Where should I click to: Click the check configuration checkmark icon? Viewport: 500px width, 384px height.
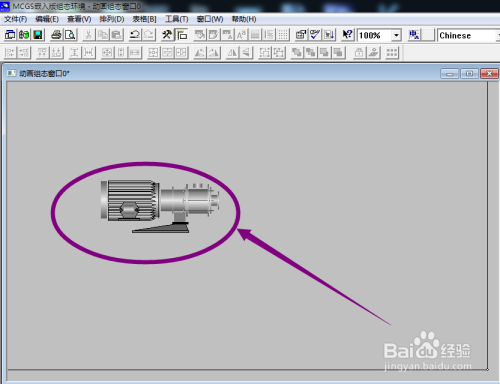(315, 35)
